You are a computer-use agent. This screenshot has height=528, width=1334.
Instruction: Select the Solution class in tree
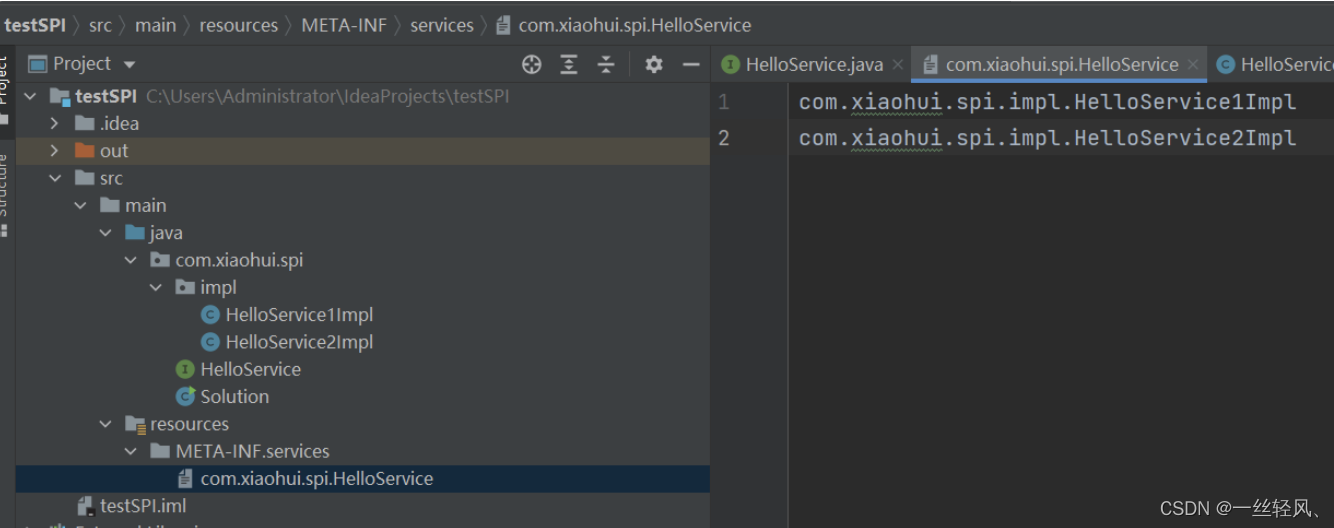tap(222, 396)
